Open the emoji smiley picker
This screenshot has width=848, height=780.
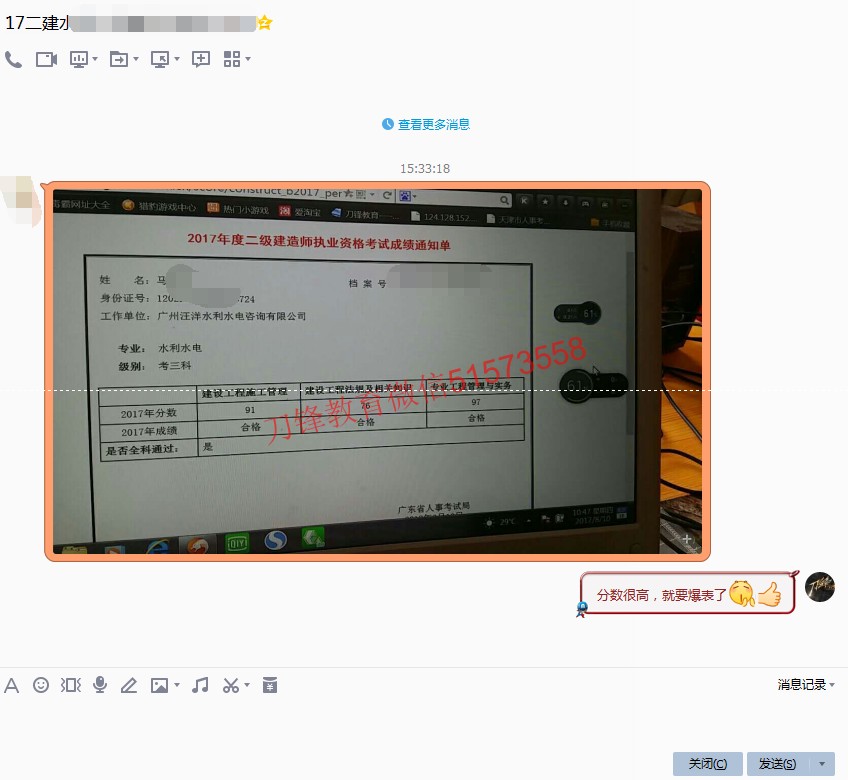pos(41,685)
